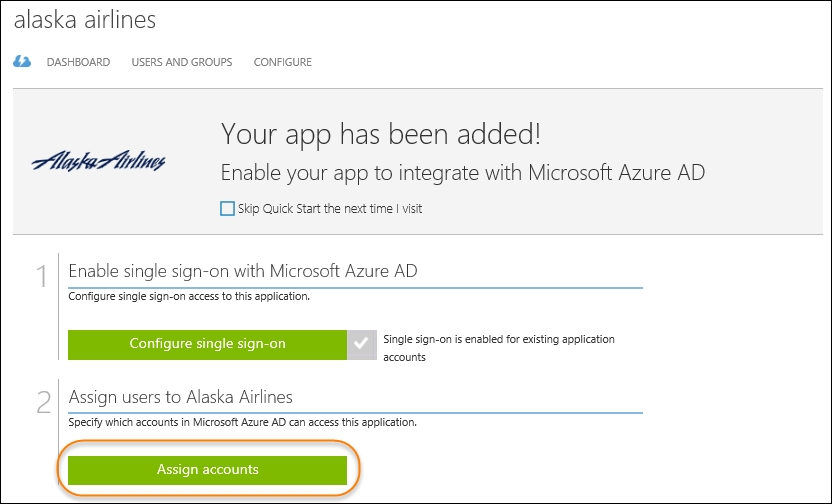The width and height of the screenshot is (832, 504).
Task: Click the step number 1 marker
Action: coord(41,276)
